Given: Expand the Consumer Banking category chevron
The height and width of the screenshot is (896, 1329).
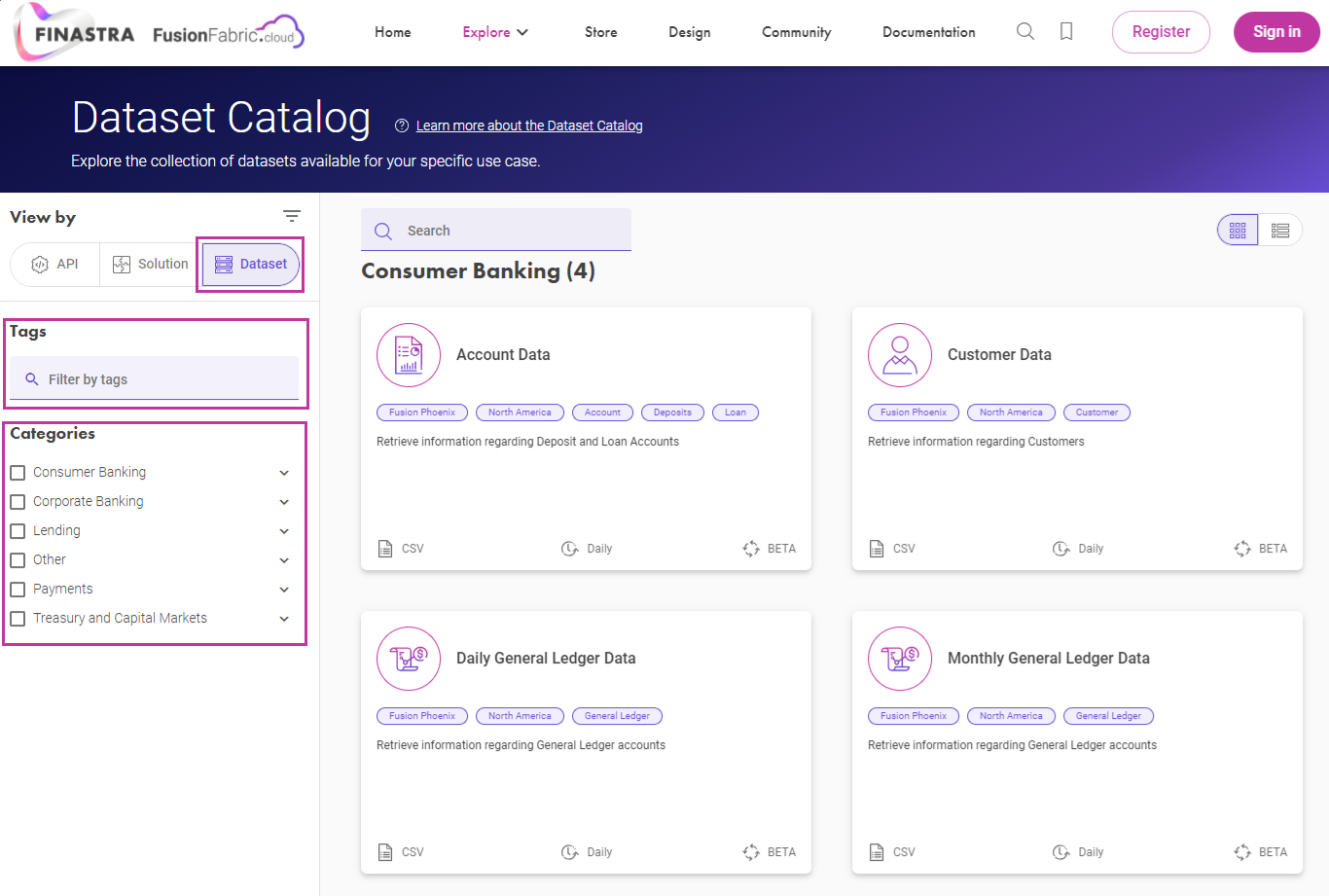Looking at the screenshot, I should 284,473.
